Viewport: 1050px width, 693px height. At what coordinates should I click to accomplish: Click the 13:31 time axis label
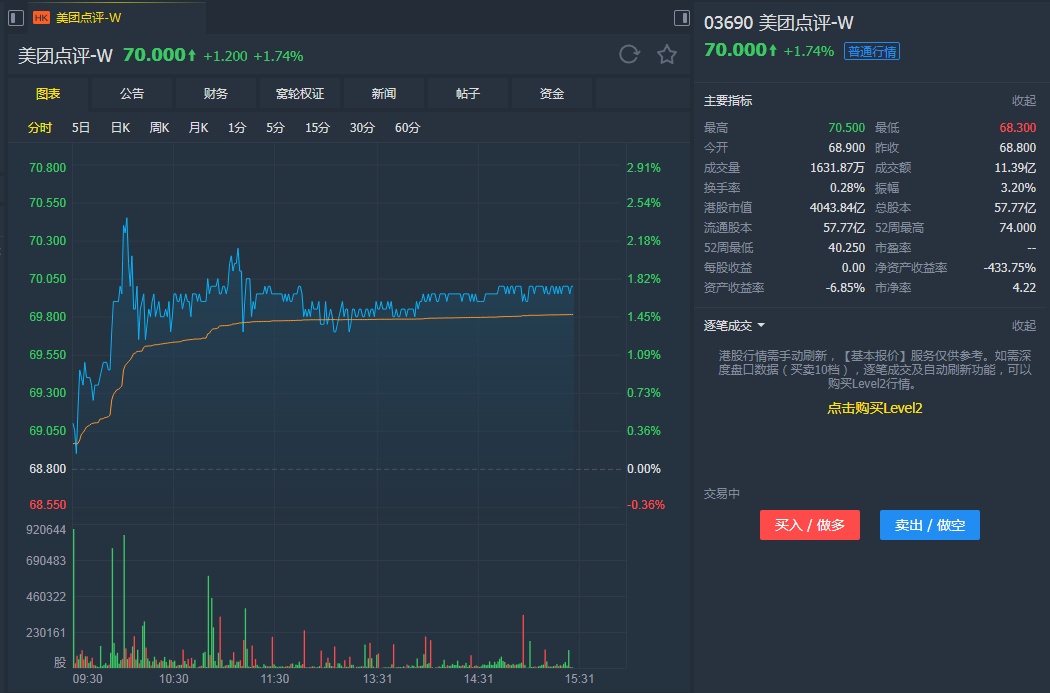378,678
